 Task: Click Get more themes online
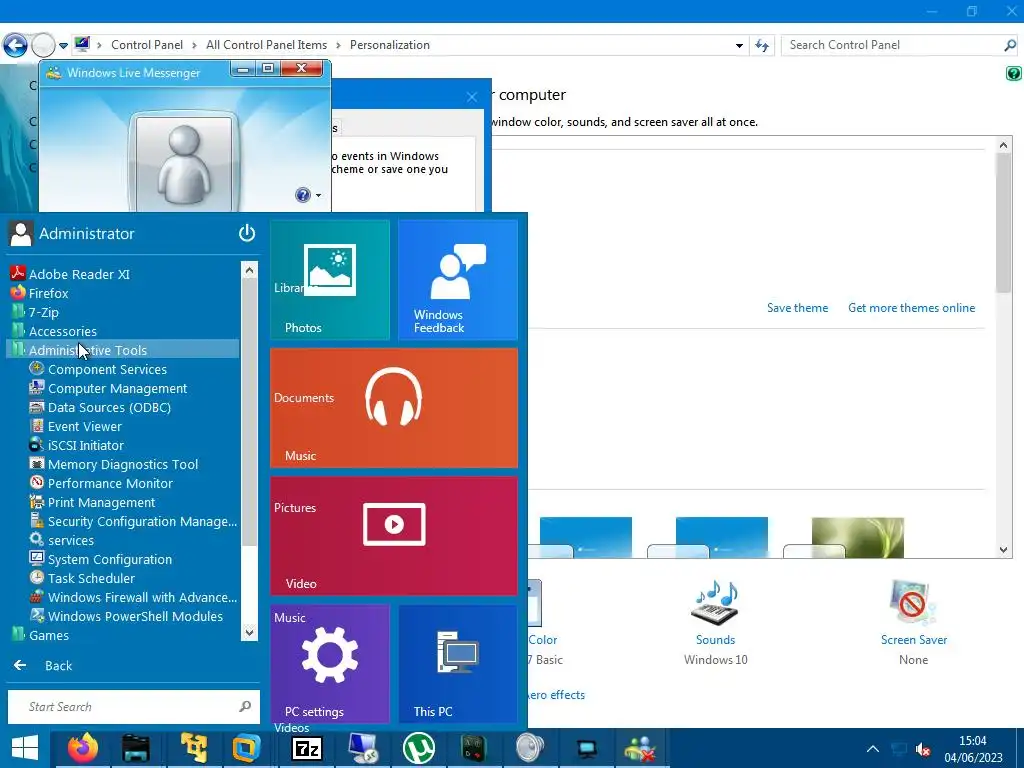(911, 308)
